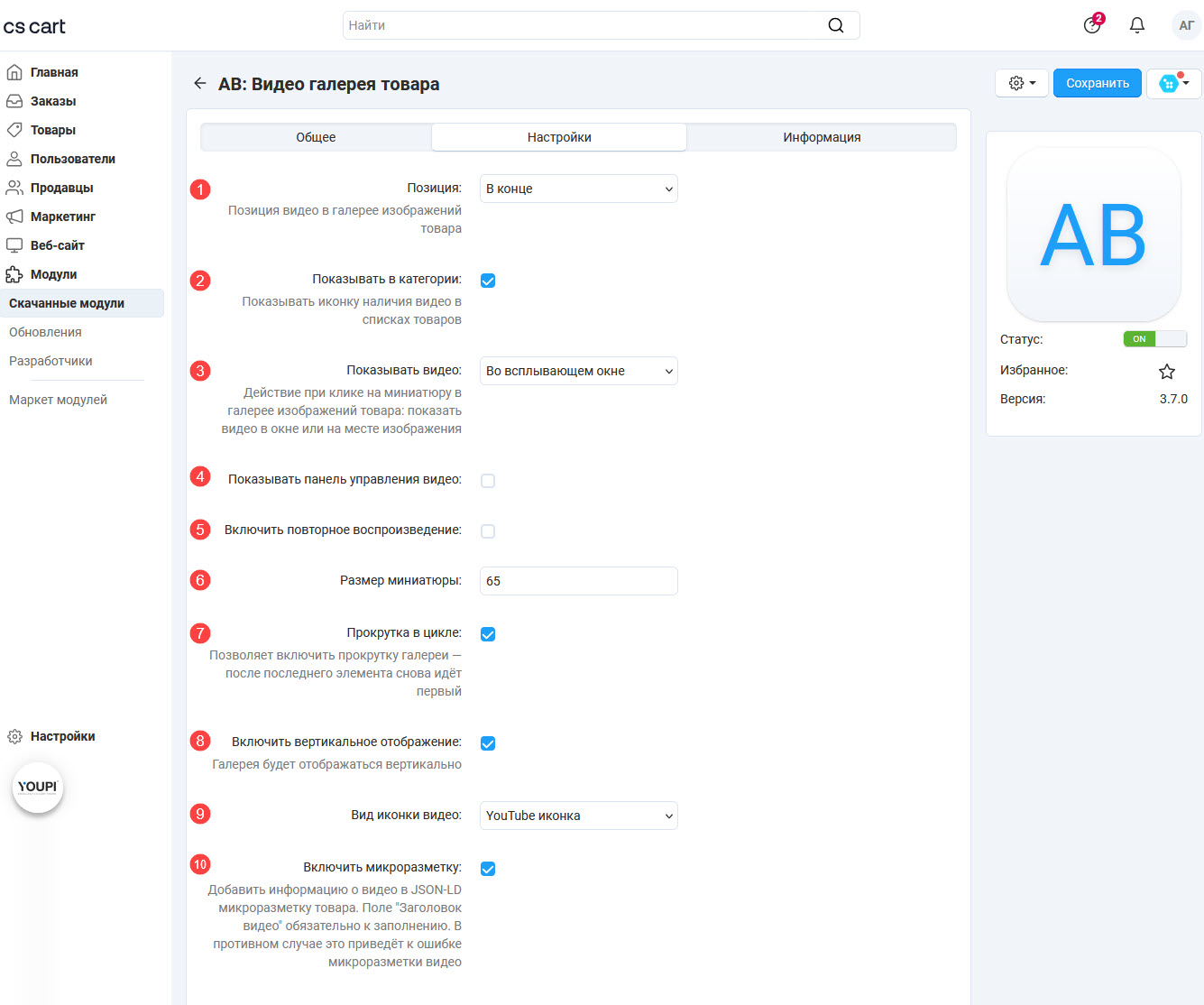Click the YOUPI round badge
Screen dimensions: 1204x1005
coord(38,787)
